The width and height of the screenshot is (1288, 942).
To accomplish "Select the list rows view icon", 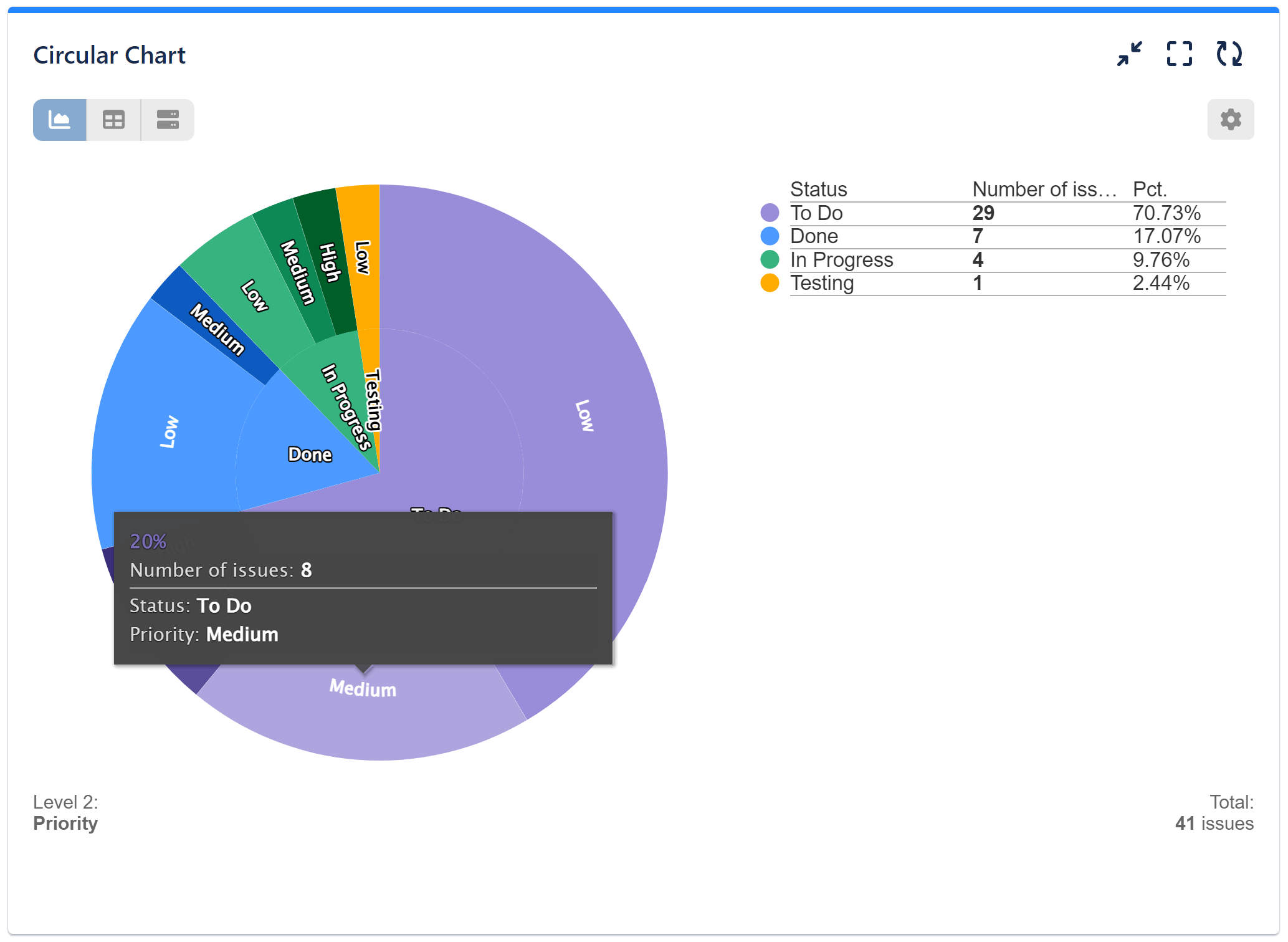I will pyautogui.click(x=167, y=119).
